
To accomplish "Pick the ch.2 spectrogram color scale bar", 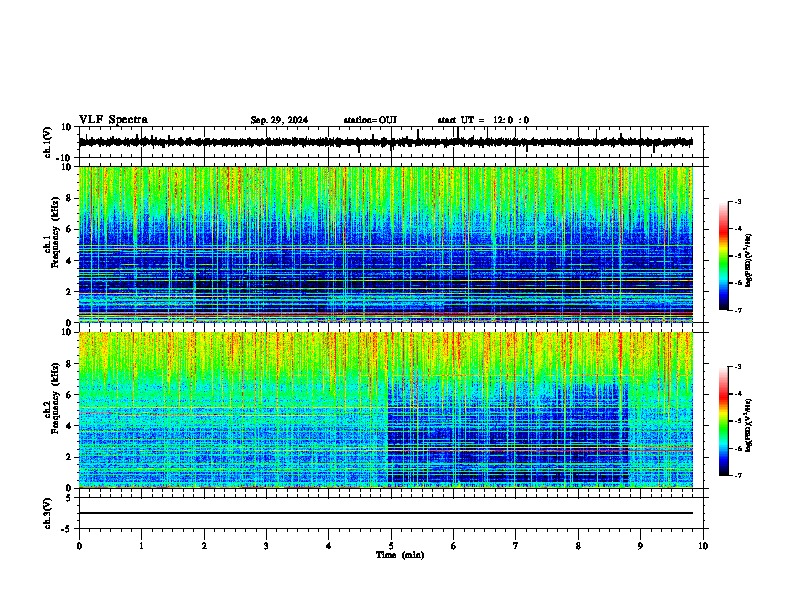I will (724, 421).
